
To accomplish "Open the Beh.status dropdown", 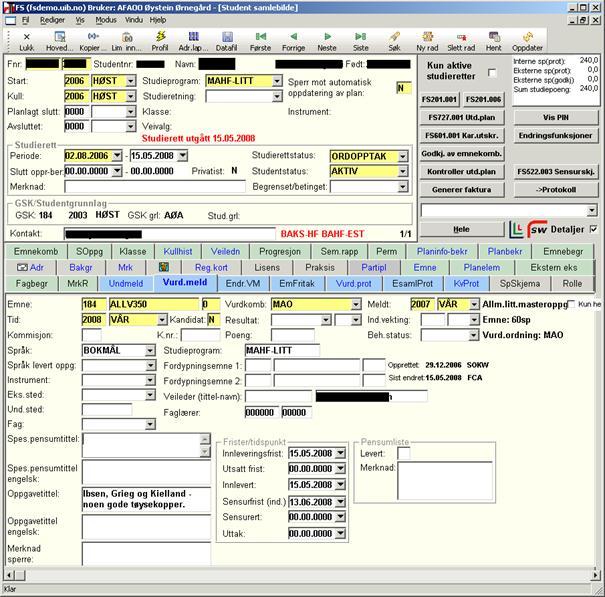I will click(x=474, y=335).
